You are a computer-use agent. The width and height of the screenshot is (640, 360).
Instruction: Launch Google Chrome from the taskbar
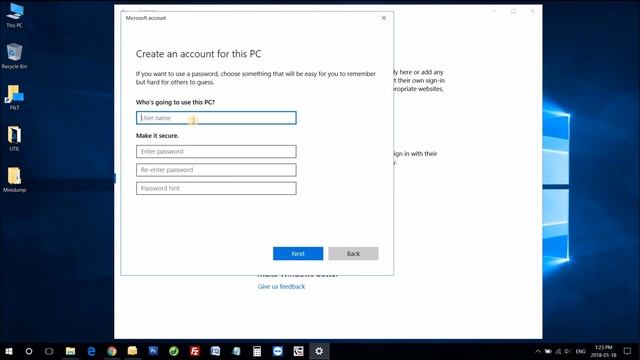point(112,351)
